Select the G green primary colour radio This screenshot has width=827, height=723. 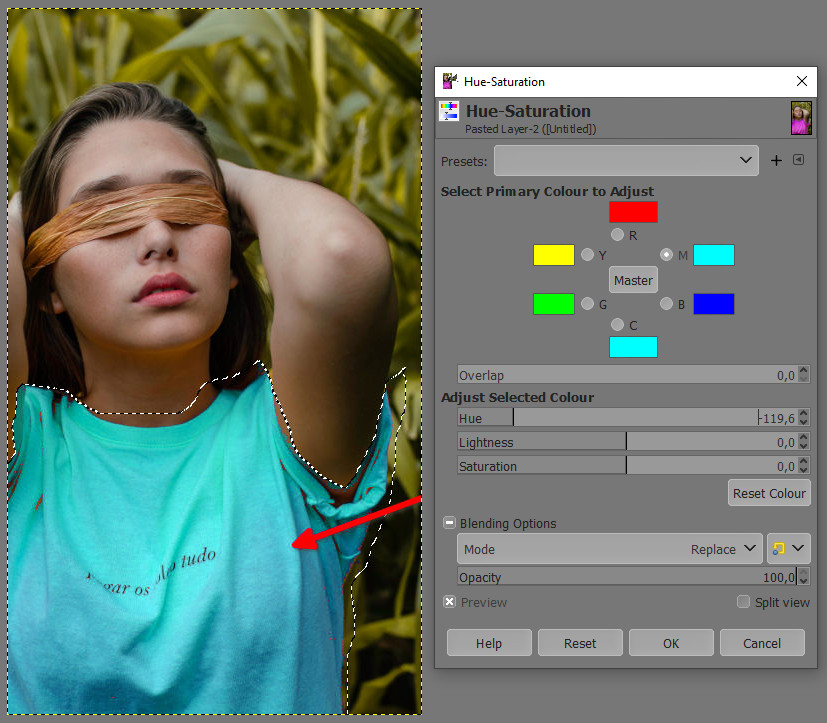point(587,303)
